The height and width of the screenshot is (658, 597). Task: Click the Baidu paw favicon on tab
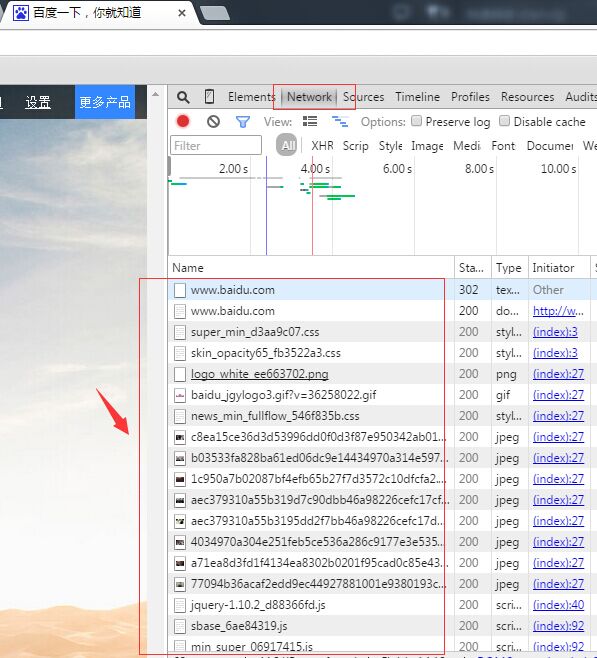[21, 13]
